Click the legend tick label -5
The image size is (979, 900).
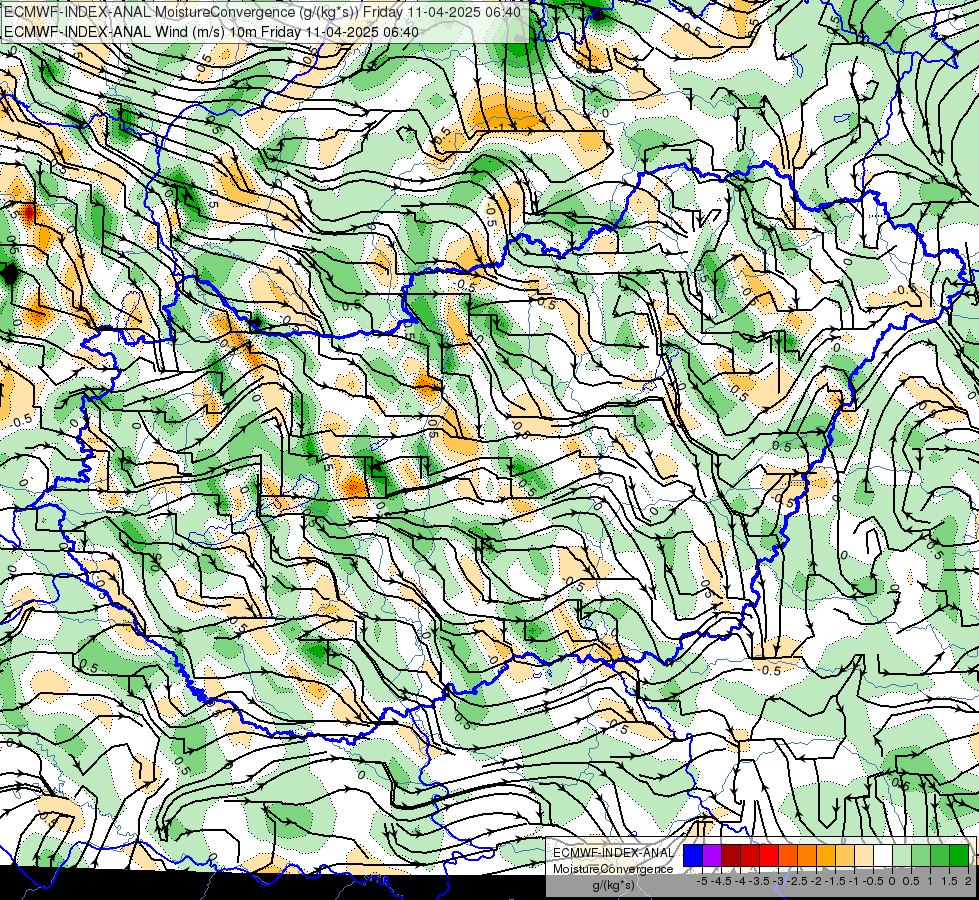pyautogui.click(x=702, y=881)
